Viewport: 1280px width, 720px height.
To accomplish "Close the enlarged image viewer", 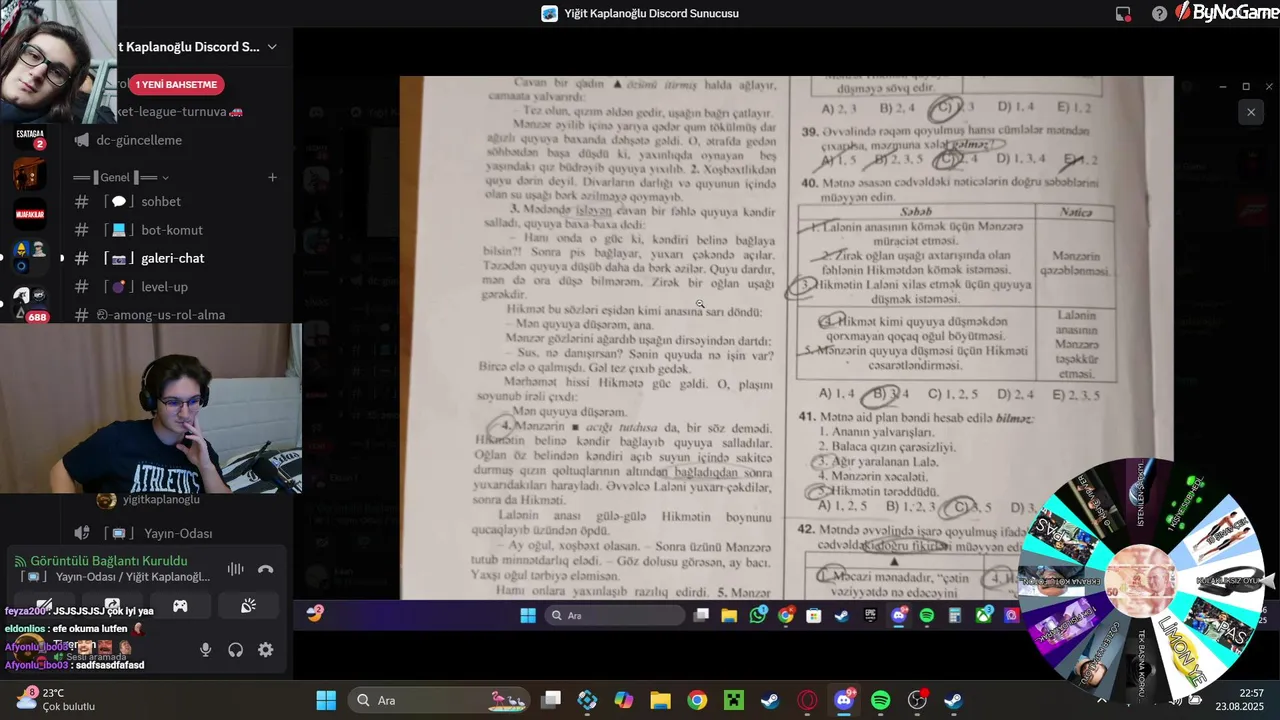I will click(1250, 112).
